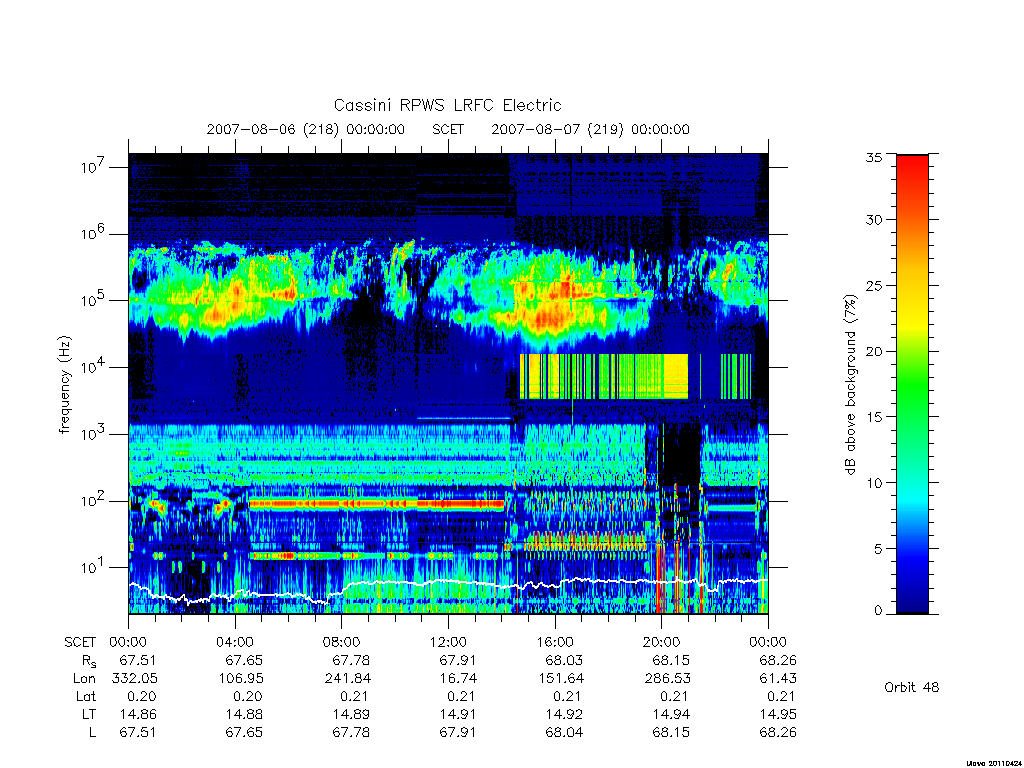Click the yellow striped band near 10^4 Hz
This screenshot has height=768, width=1024.
point(603,376)
